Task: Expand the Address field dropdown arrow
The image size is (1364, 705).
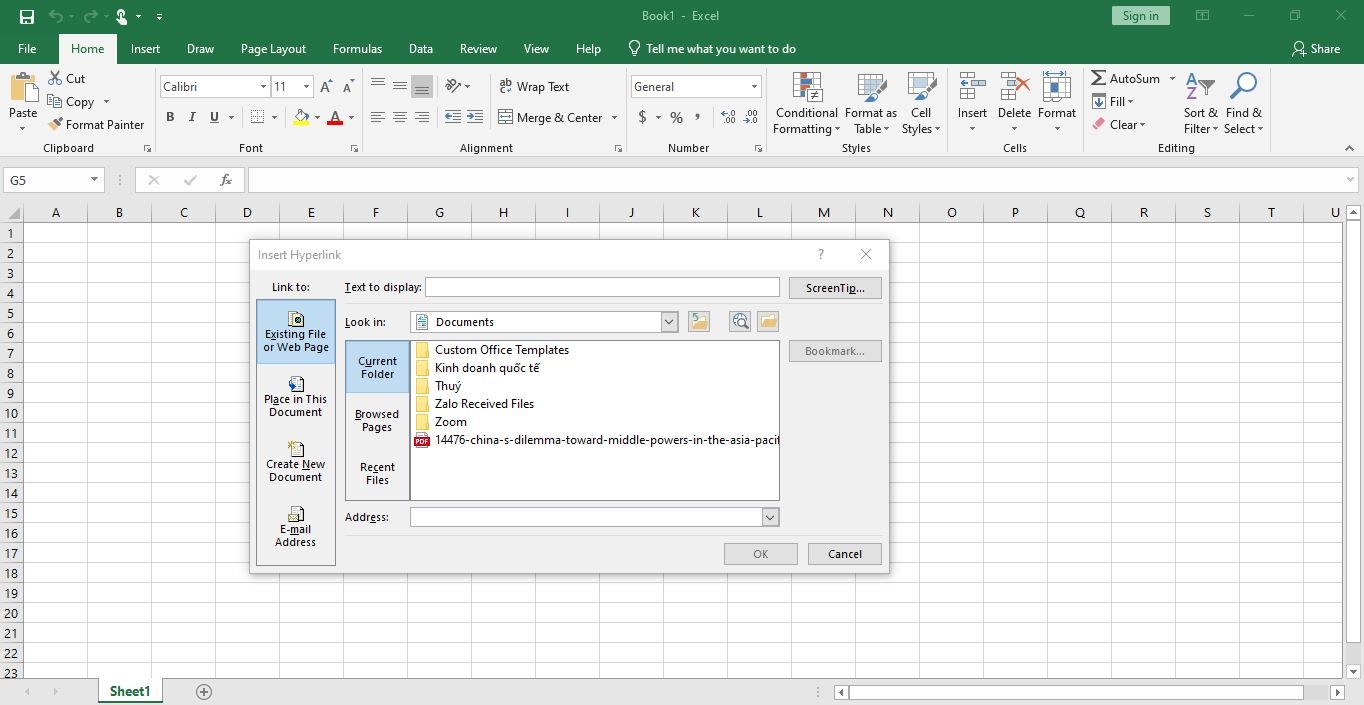Action: 770,518
